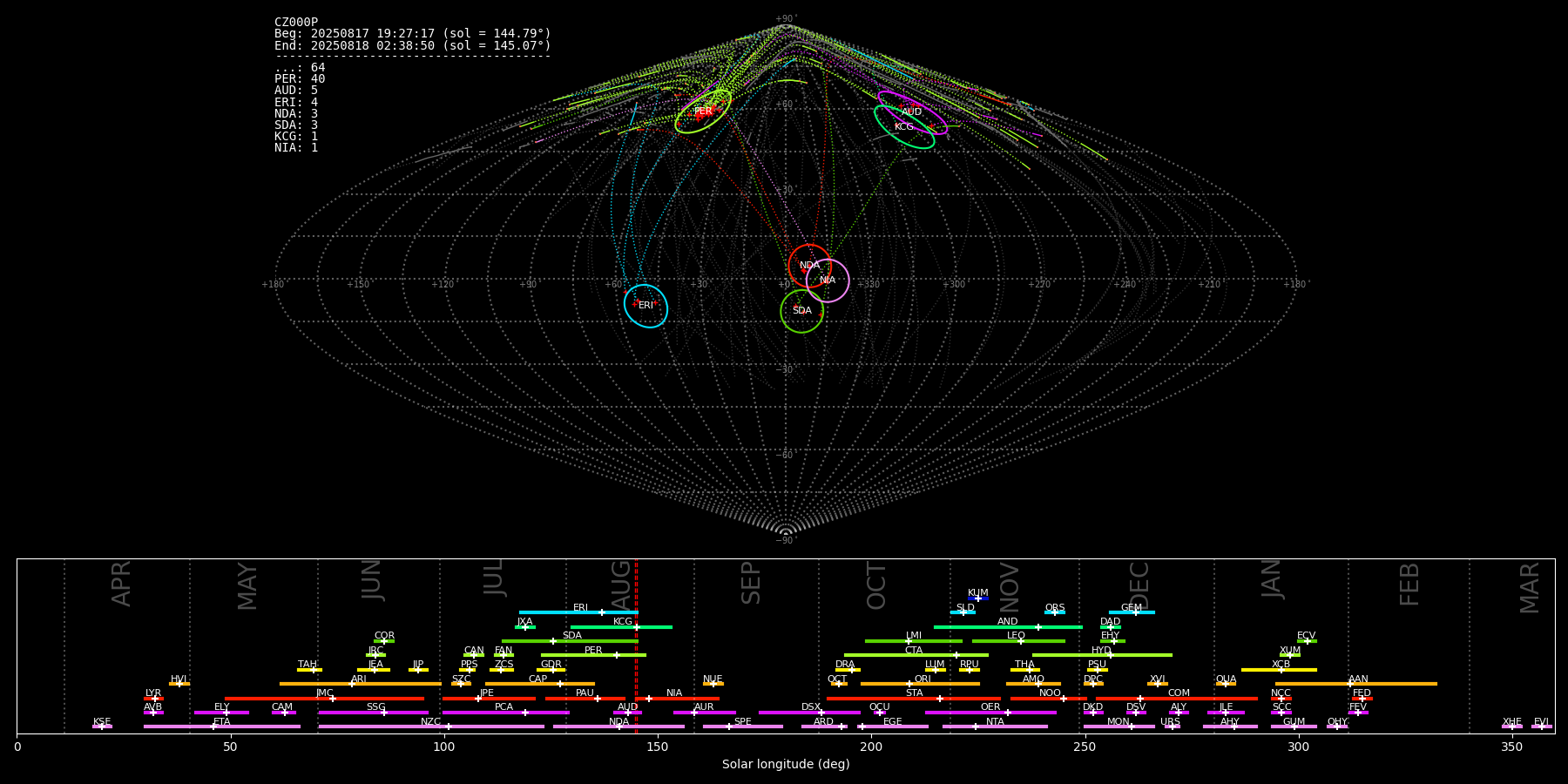This screenshot has width=1568, height=784.
Task: Click the blue KUM shower bar
Action: (x=978, y=598)
